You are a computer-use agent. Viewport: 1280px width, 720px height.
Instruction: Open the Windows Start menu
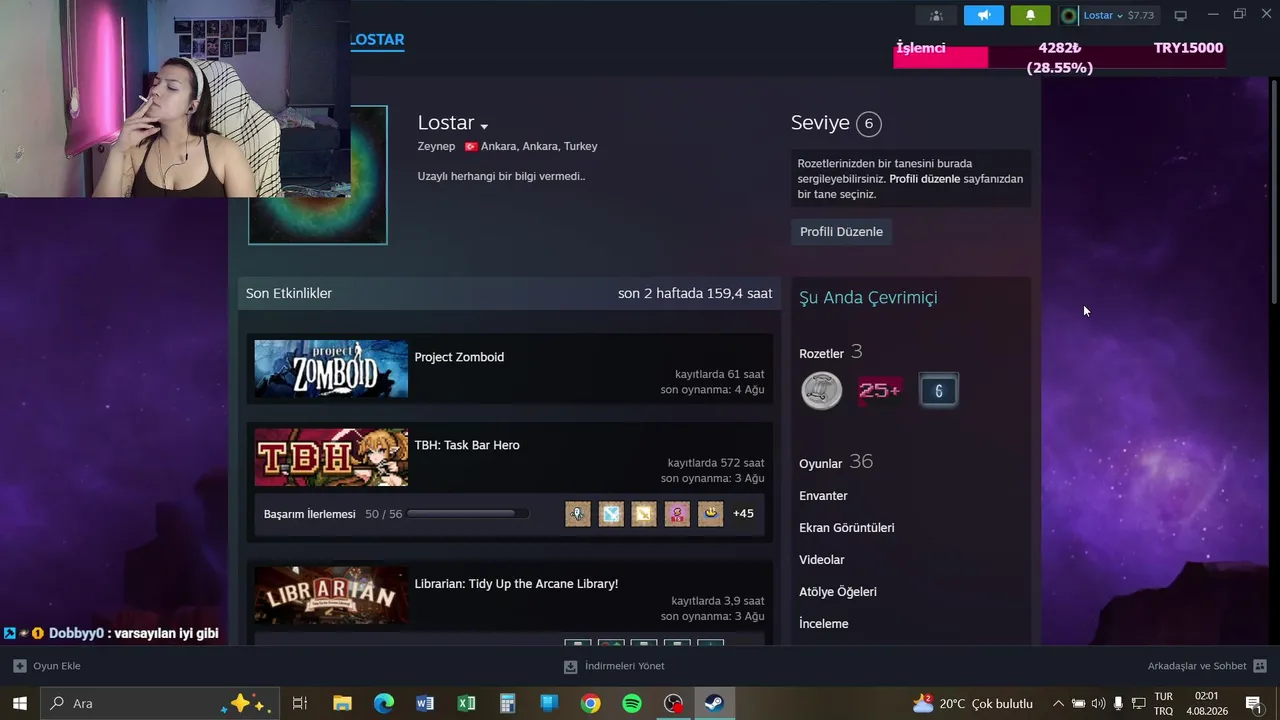[x=20, y=703]
